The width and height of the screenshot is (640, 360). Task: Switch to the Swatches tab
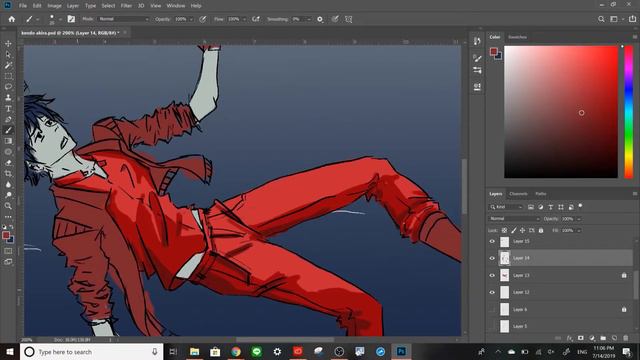(x=517, y=37)
